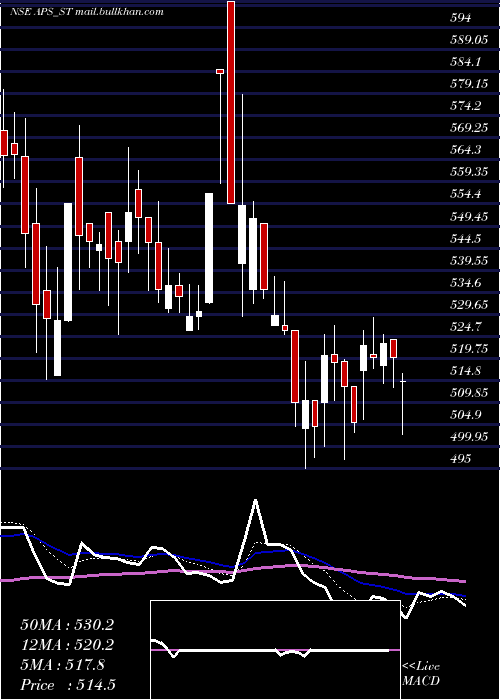Image resolution: width=500 pixels, height=700 pixels.
Task: Click the 589.05 price axis label
Action: [469, 40]
